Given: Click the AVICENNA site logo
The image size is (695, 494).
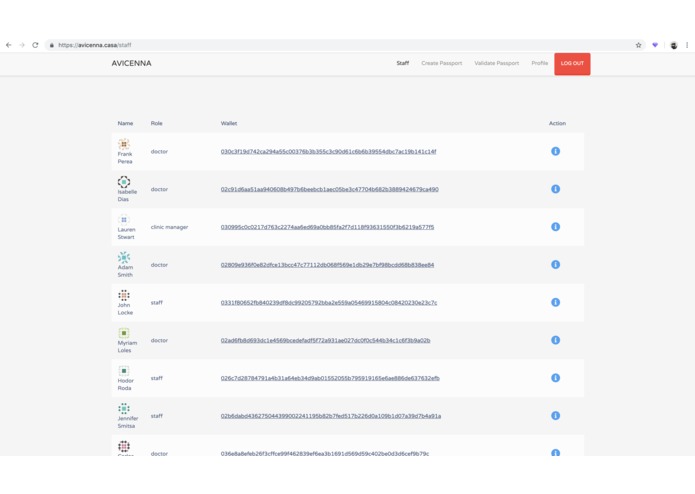Looking at the screenshot, I should [131, 63].
